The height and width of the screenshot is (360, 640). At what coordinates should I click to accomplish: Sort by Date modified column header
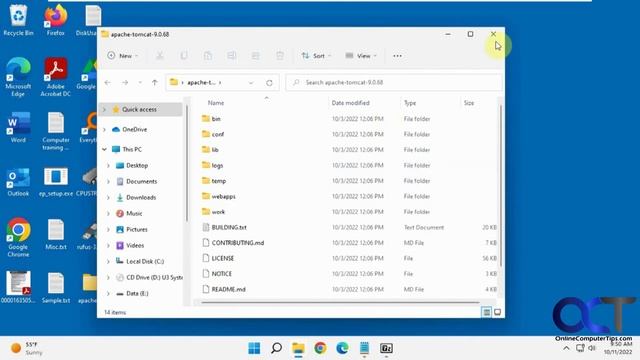[x=351, y=103]
